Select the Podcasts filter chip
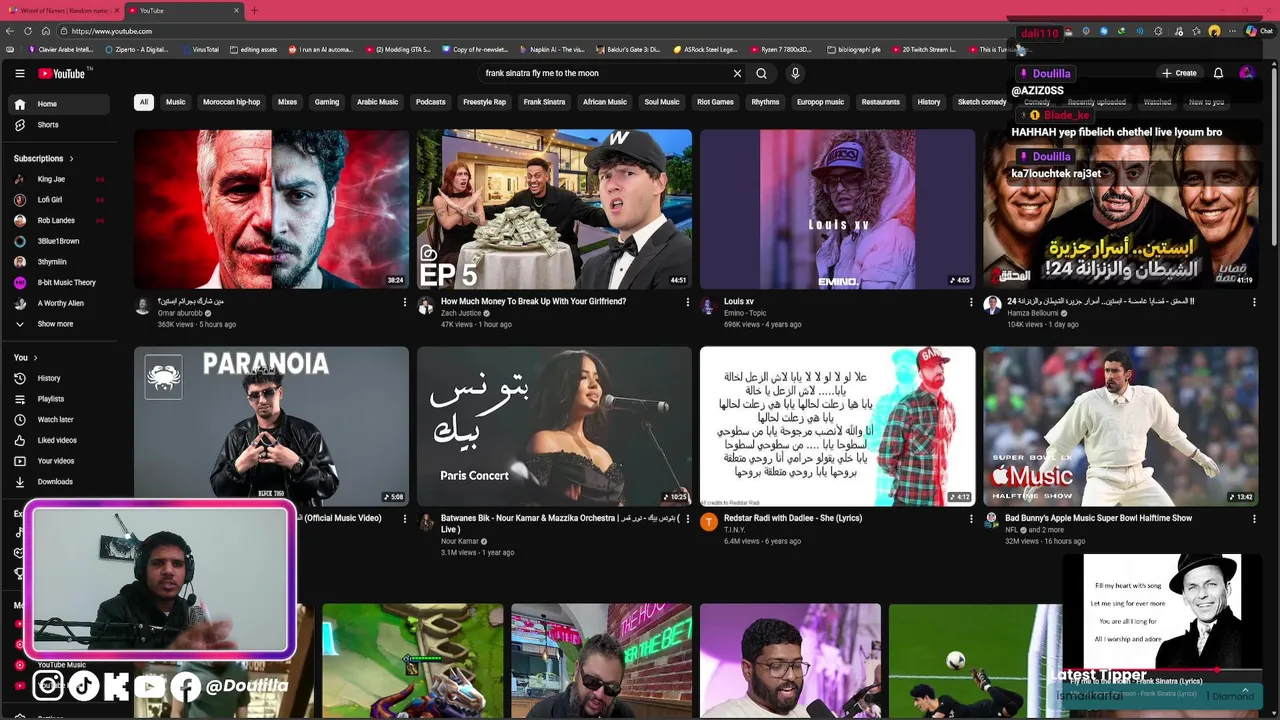 [431, 102]
